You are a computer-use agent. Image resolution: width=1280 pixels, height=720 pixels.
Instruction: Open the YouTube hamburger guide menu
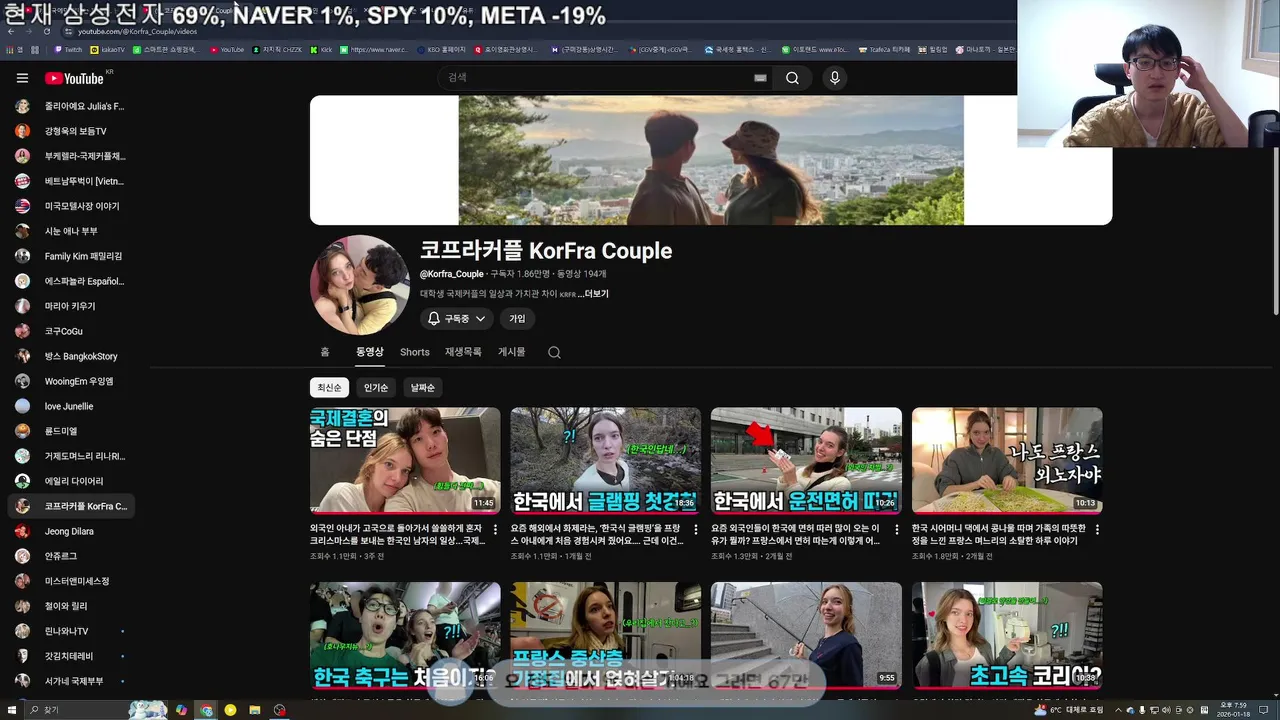pyautogui.click(x=22, y=78)
